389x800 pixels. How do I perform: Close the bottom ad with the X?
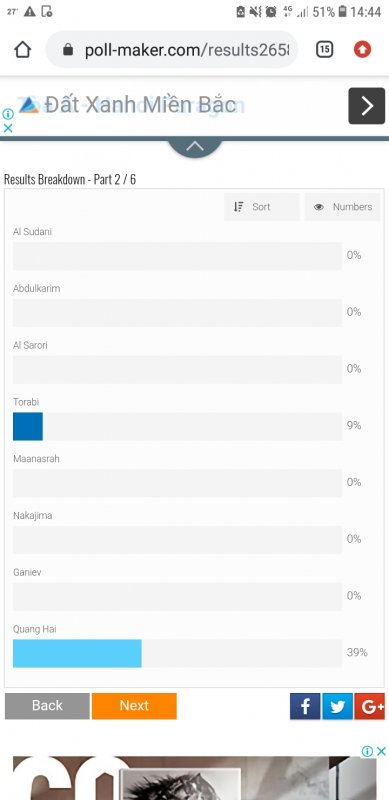point(381,751)
